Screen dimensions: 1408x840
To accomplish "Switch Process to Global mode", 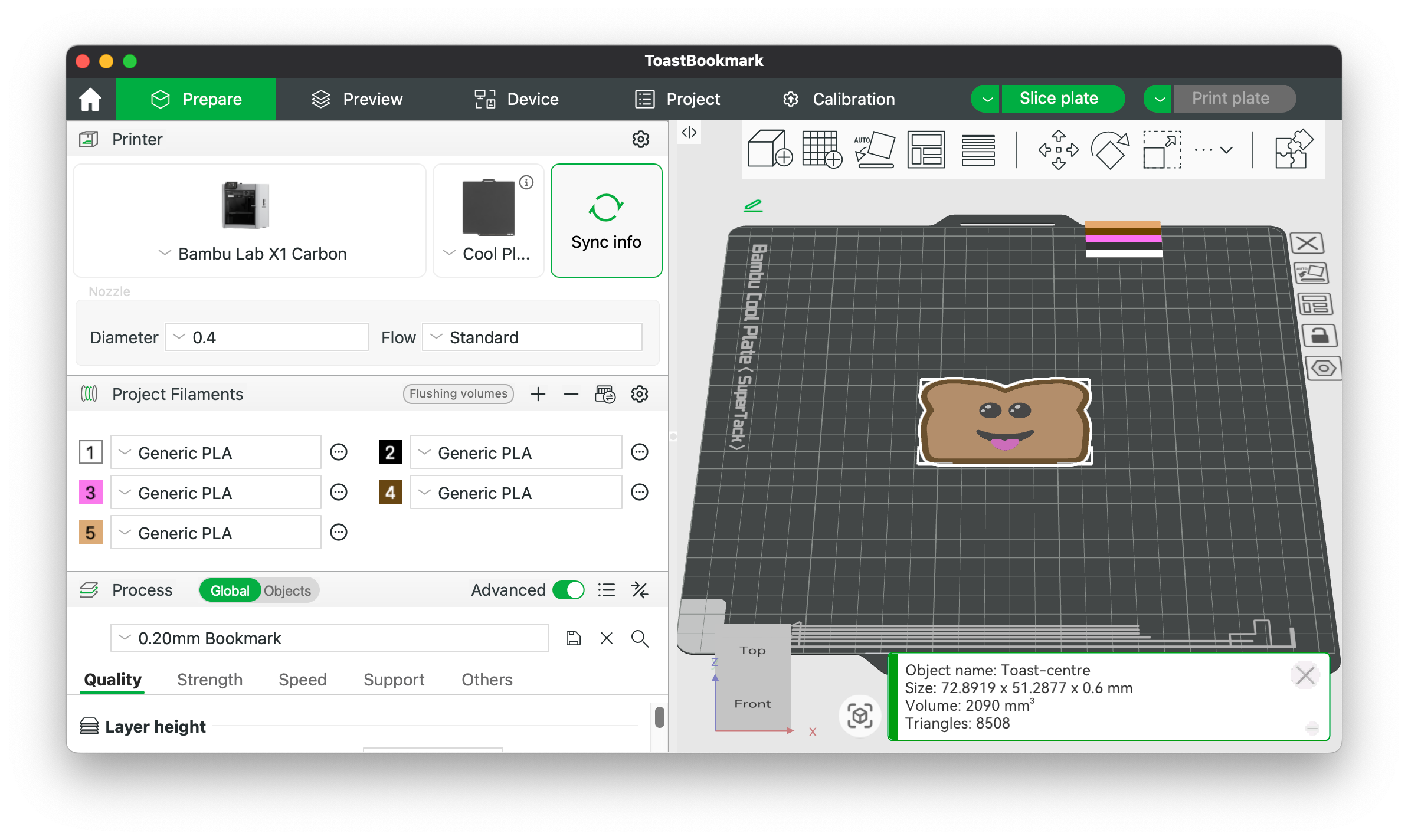I will click(230, 590).
